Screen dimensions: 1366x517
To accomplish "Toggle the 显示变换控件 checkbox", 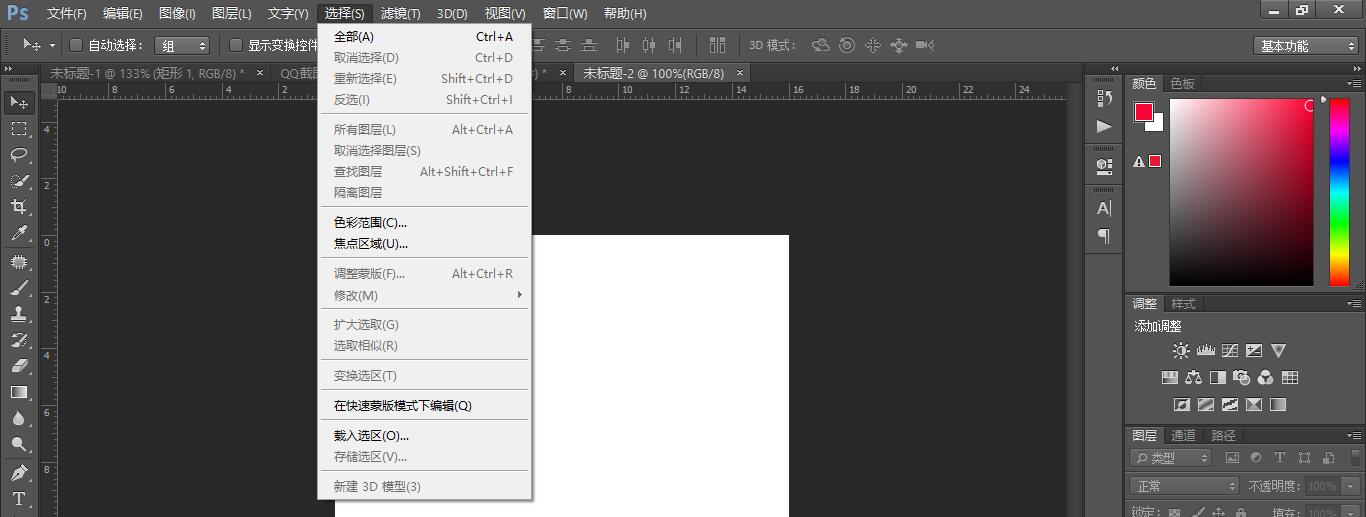I will click(x=237, y=45).
